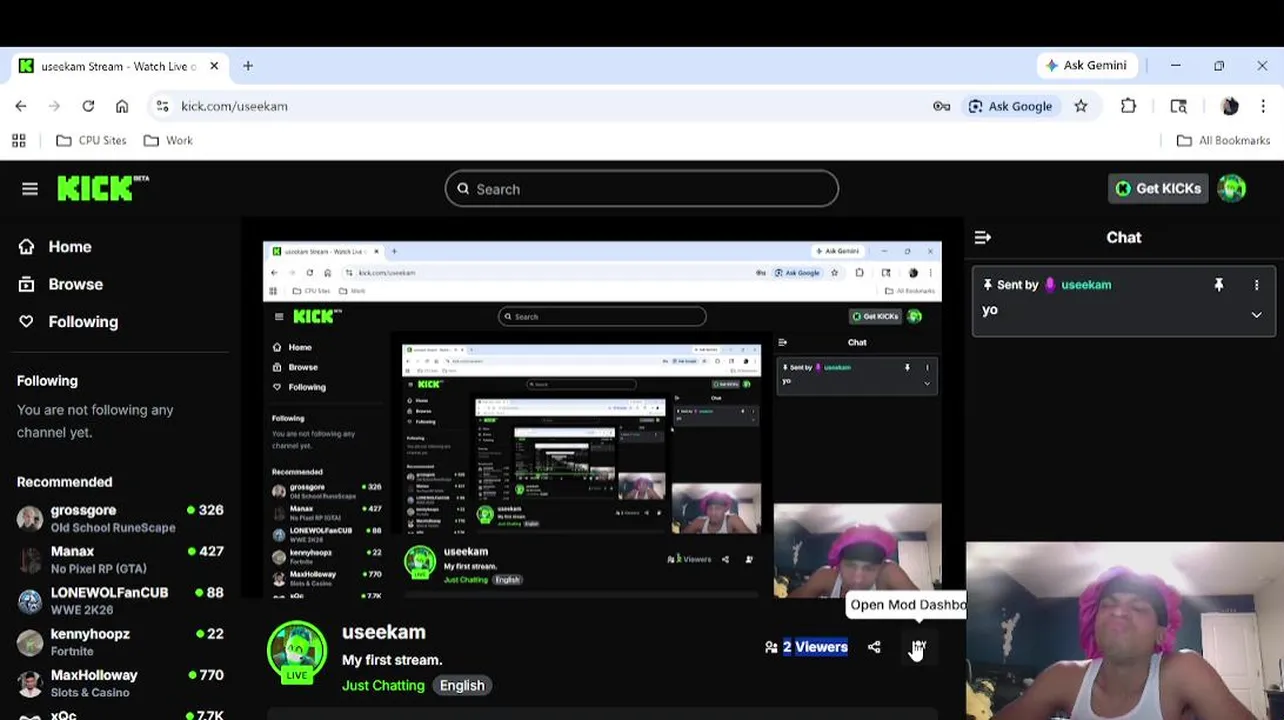The image size is (1284, 720).
Task: Go forward in browser
Action: (54, 106)
